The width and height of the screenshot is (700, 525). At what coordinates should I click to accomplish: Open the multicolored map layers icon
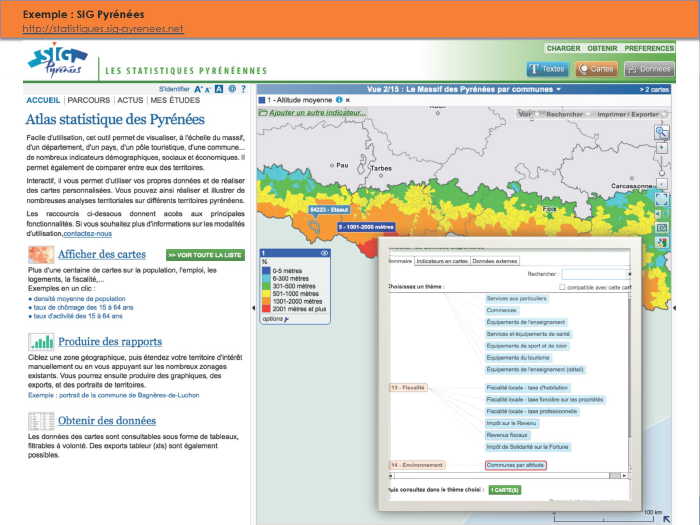point(662,243)
